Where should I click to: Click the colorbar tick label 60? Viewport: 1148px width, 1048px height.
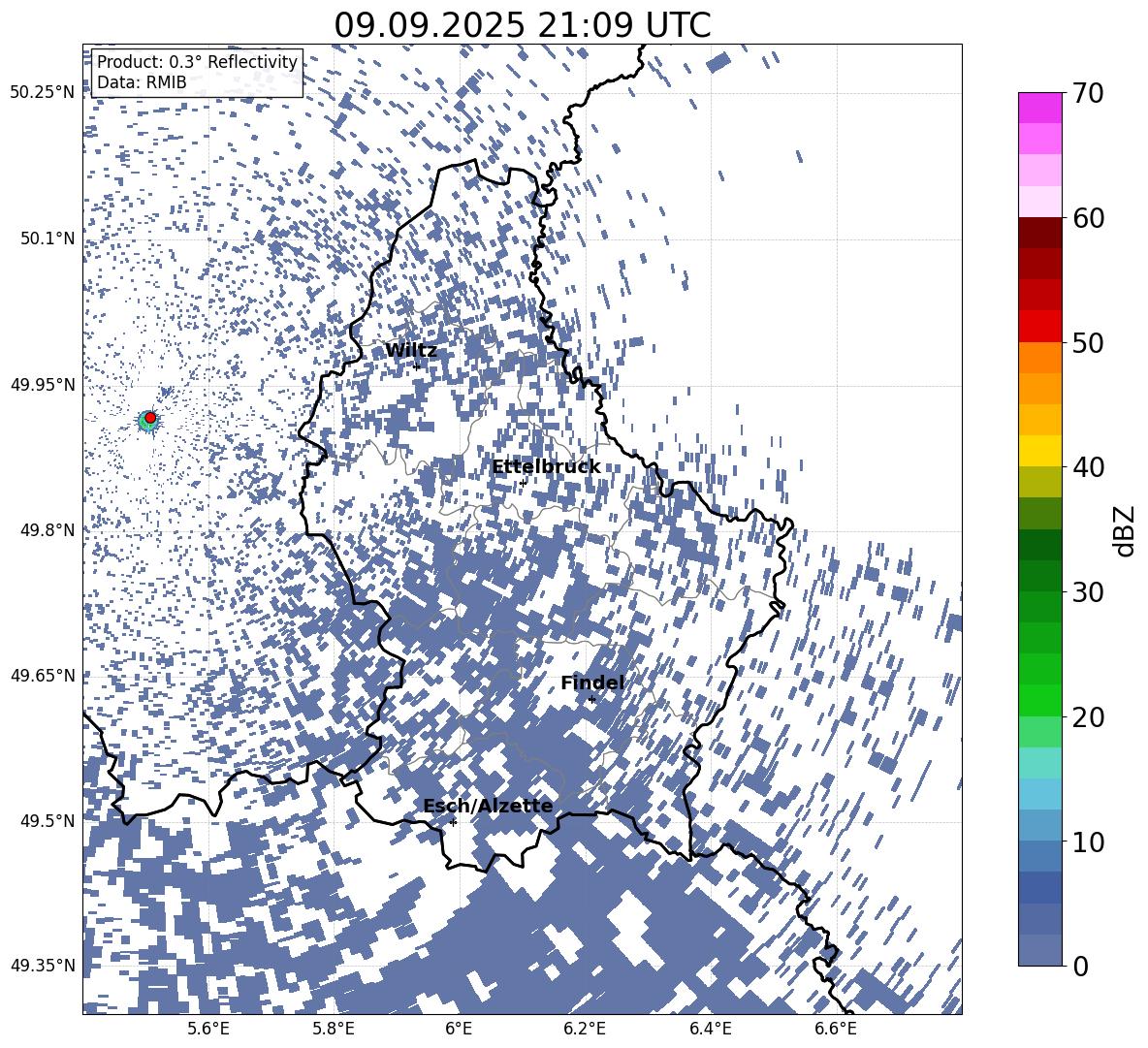(1088, 218)
